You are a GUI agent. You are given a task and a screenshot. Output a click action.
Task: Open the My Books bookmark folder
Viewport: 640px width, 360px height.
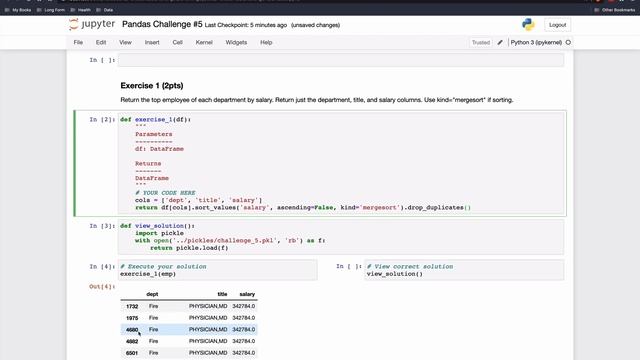pos(18,10)
